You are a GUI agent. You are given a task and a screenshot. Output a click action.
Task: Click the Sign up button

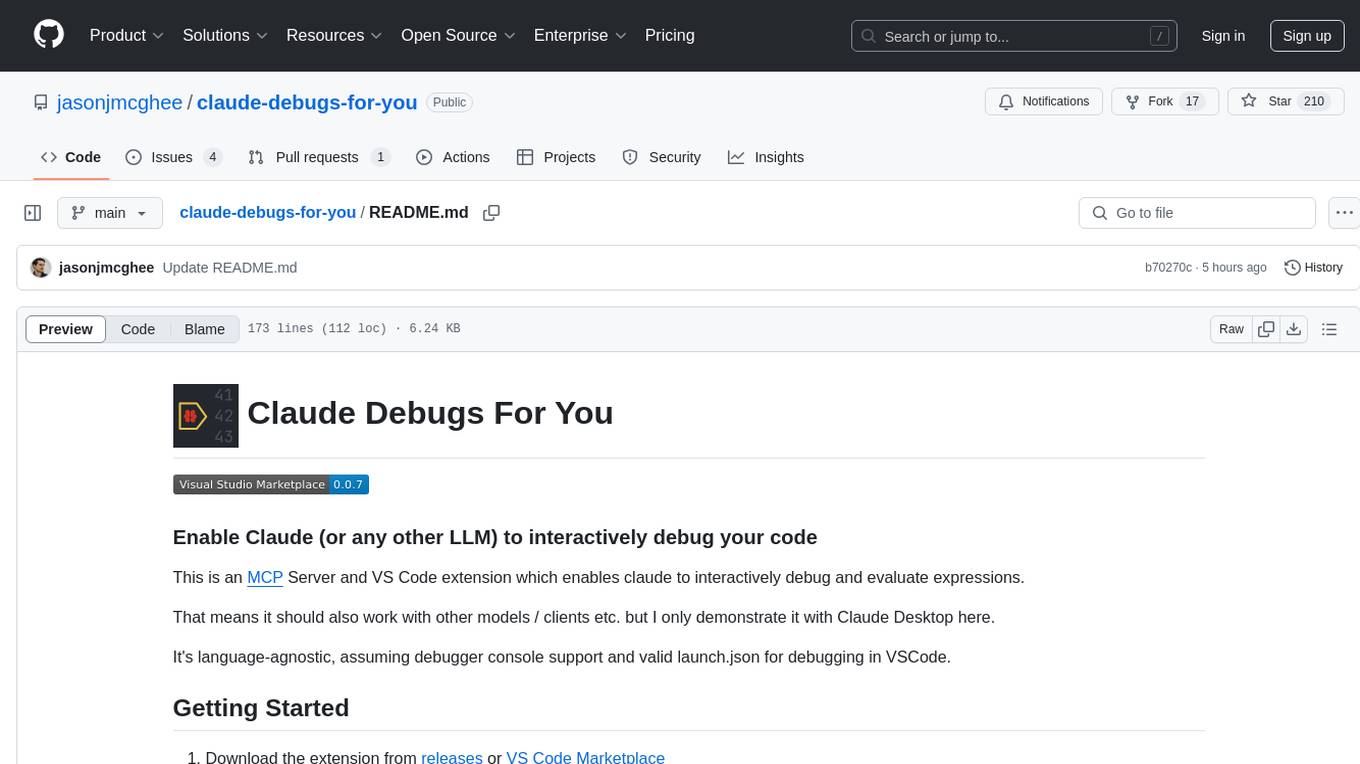1307,36
